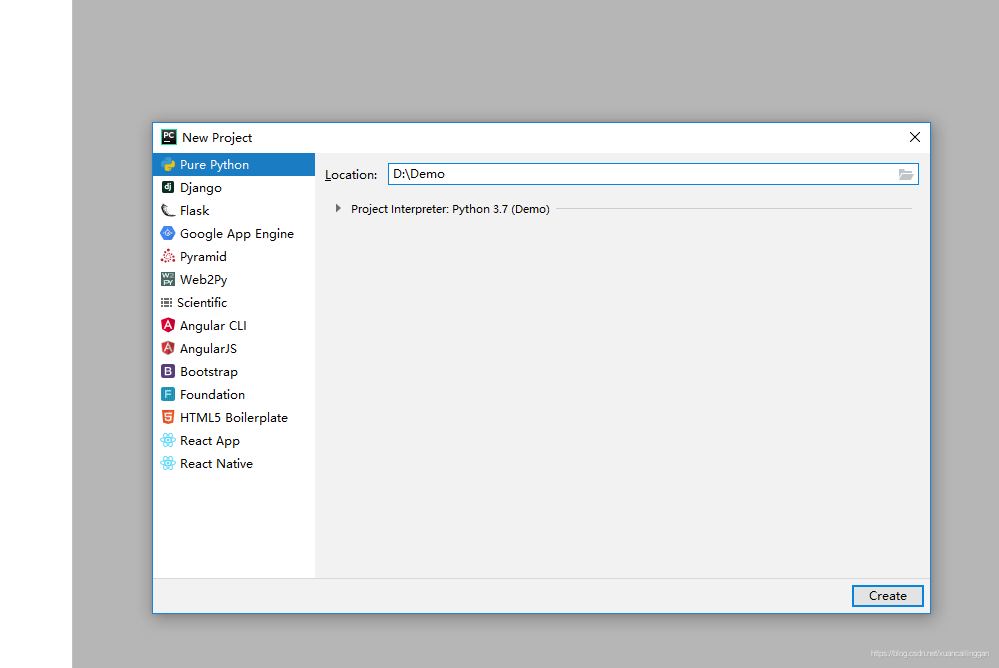Click the Pure Python snake icon

[x=168, y=164]
